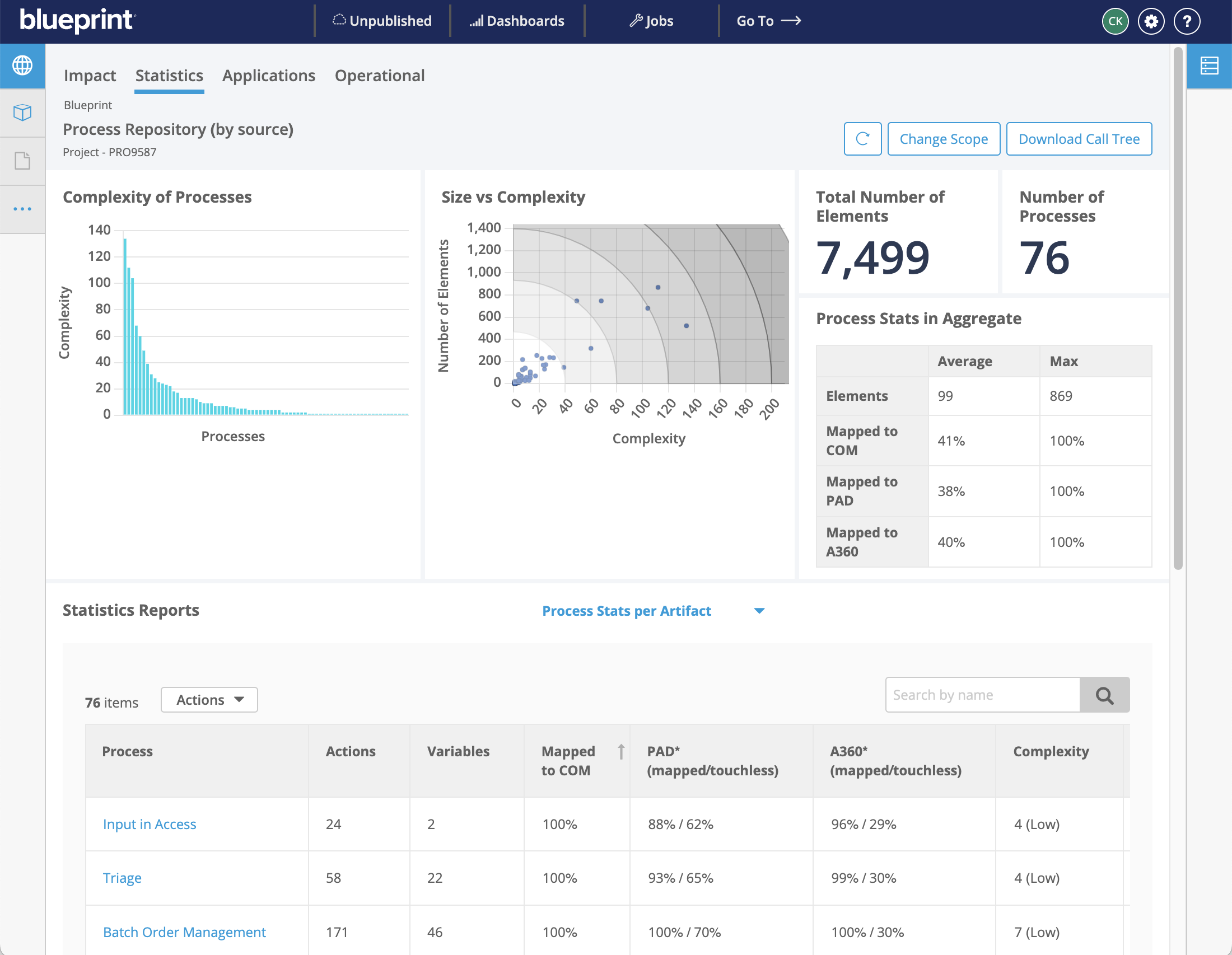
Task: Click the document page sidebar icon
Action: click(22, 161)
